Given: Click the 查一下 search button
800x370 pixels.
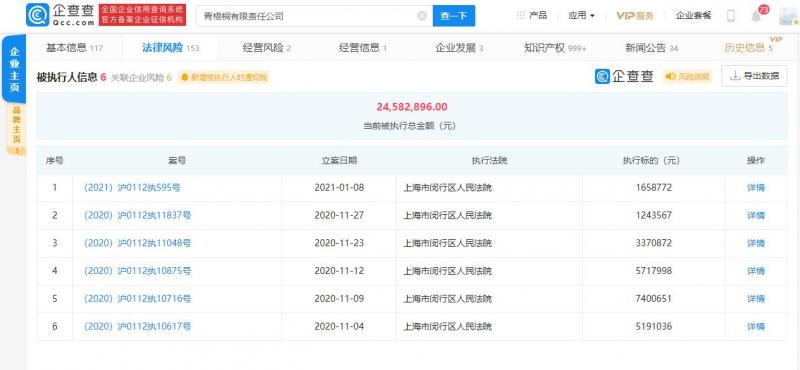Looking at the screenshot, I should [x=454, y=16].
